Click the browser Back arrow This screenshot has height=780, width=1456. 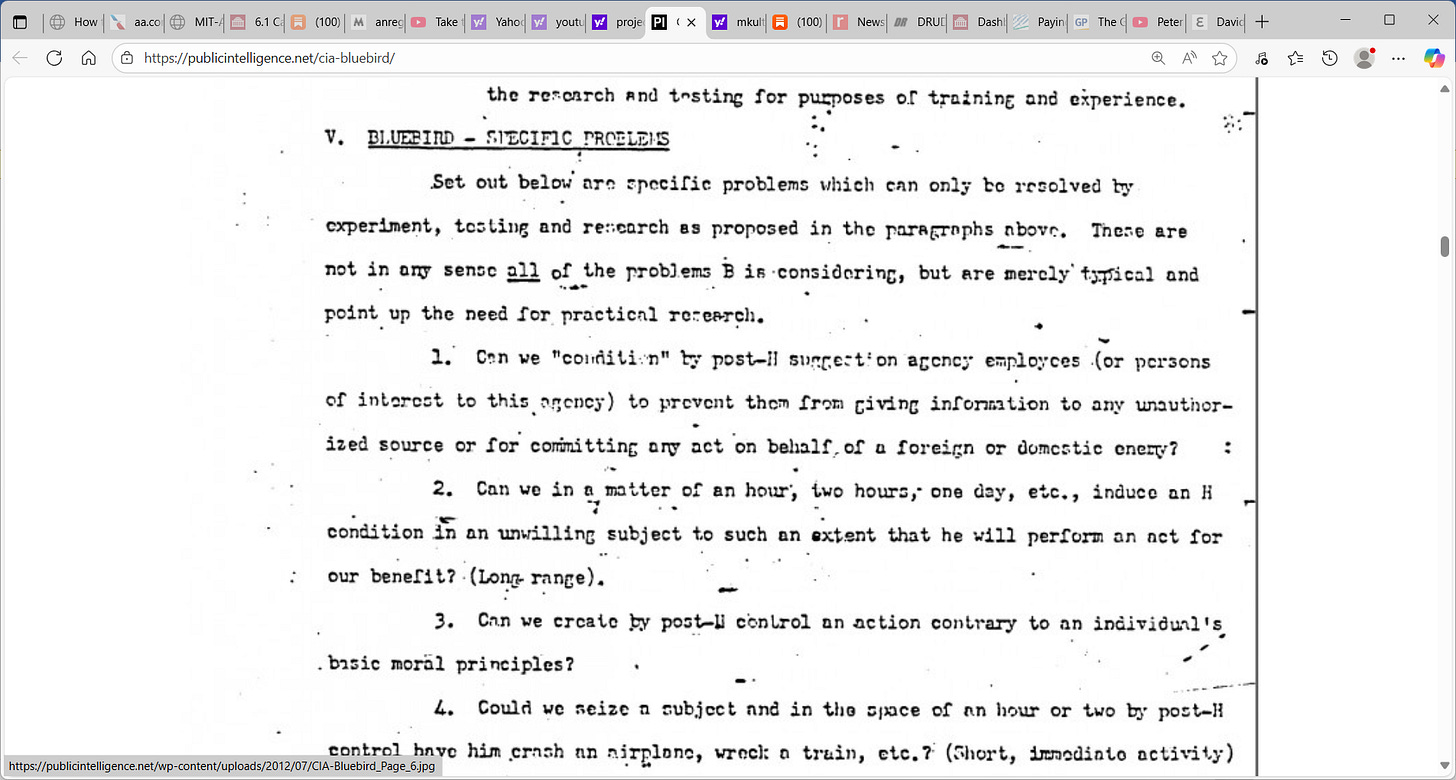click(20, 58)
